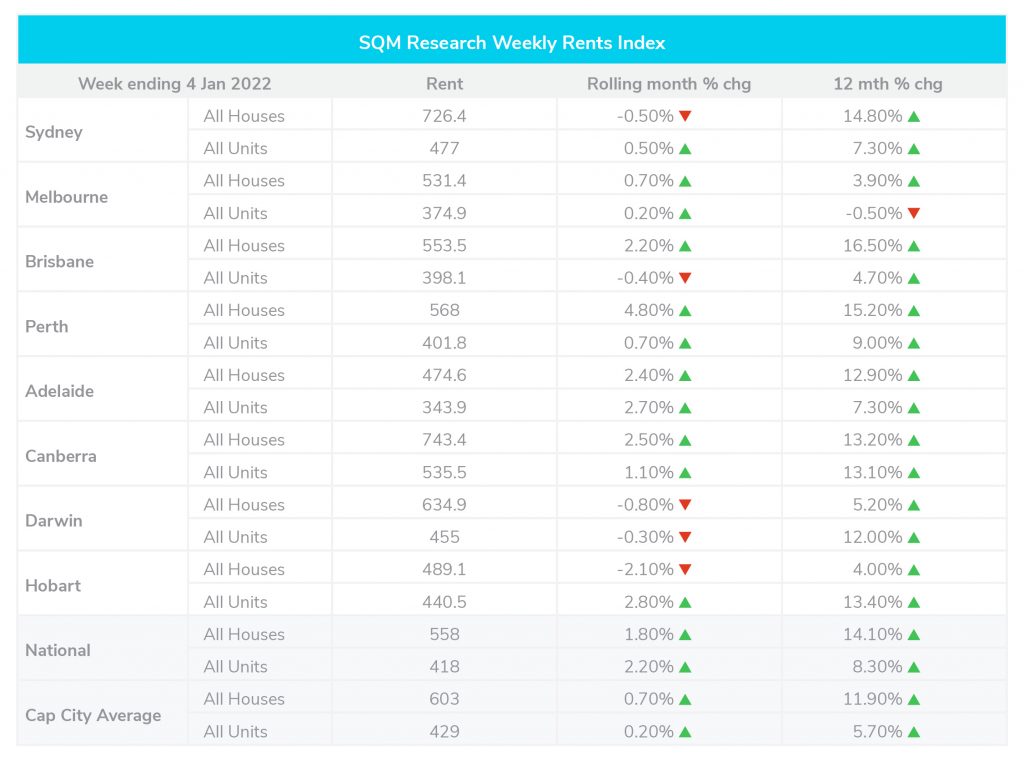The image size is (1024, 762).
Task: Click Perth units rent value "401.8"
Action: (x=444, y=343)
